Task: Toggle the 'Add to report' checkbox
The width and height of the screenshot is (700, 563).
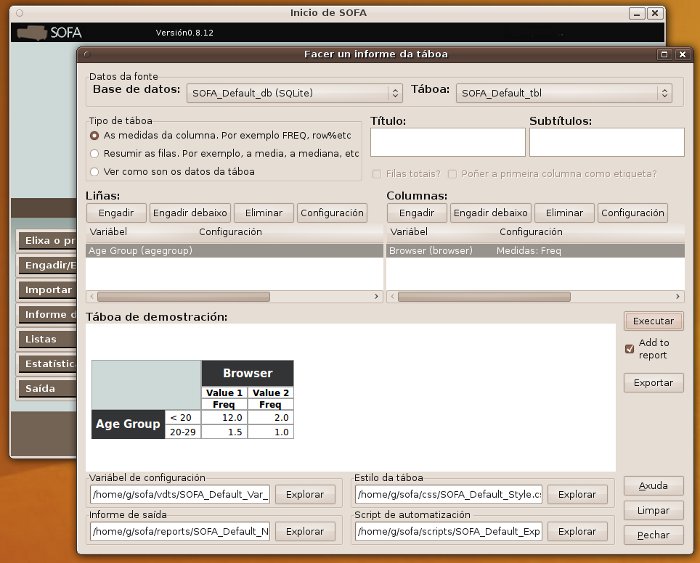Action: coord(629,349)
